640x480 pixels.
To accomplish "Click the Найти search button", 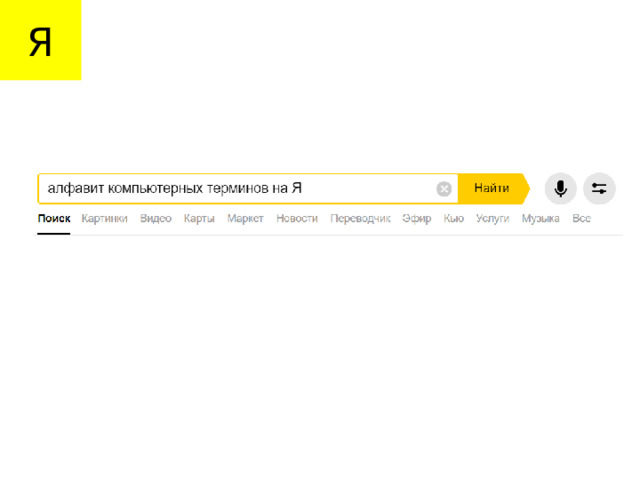I will 493,188.
